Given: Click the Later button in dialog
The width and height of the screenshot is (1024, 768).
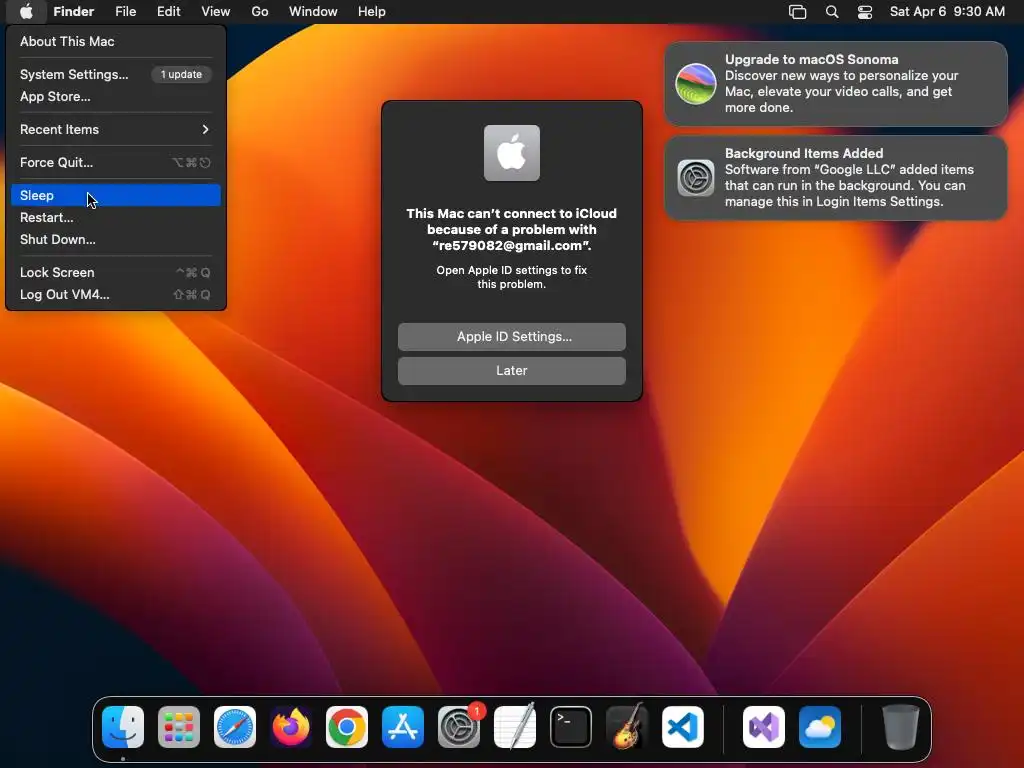Looking at the screenshot, I should tap(512, 370).
